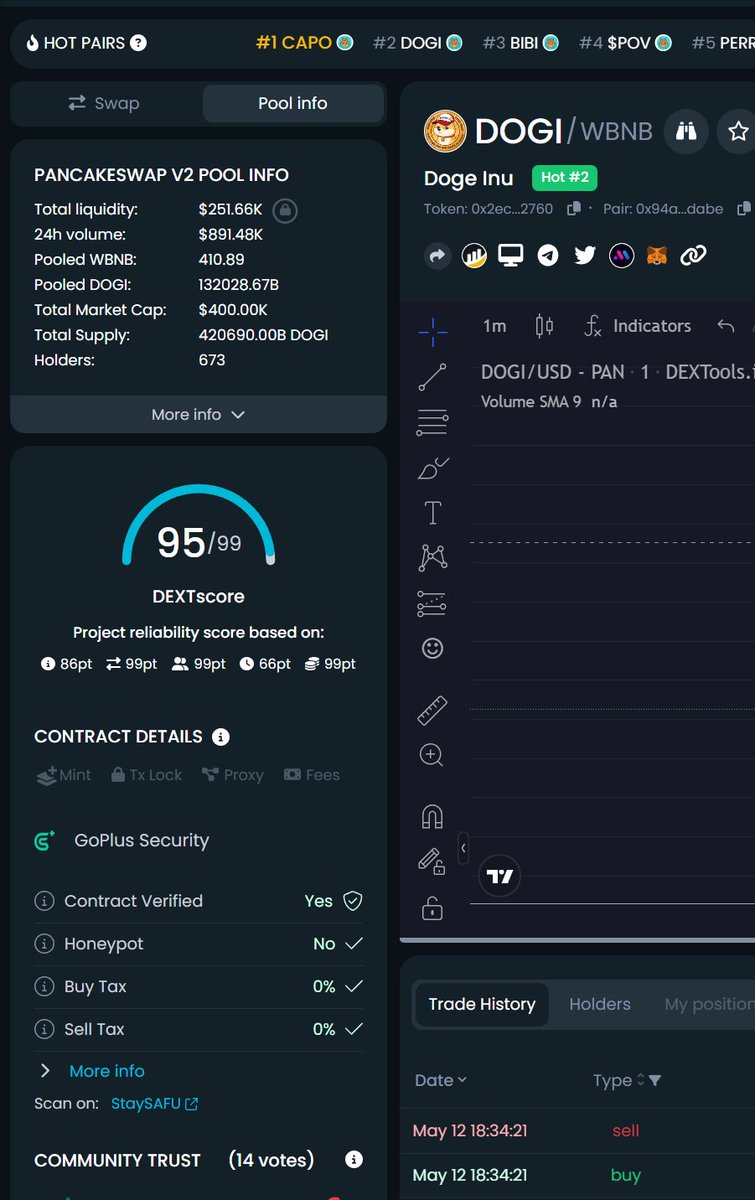Collapse the chart drawing toolbar arrow
Viewport: 755px width, 1200px height.
463,849
